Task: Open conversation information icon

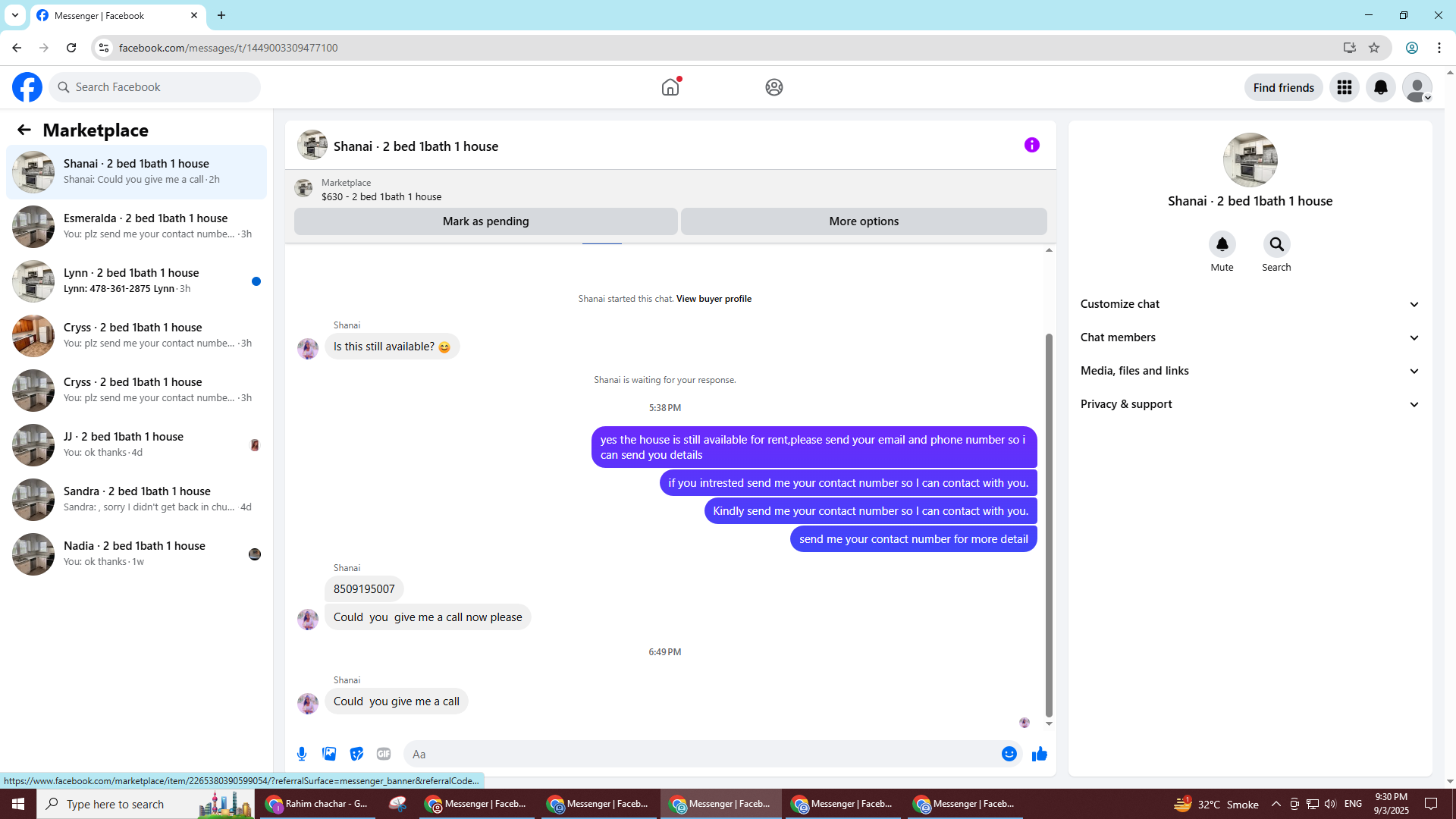Action: pos(1032,145)
